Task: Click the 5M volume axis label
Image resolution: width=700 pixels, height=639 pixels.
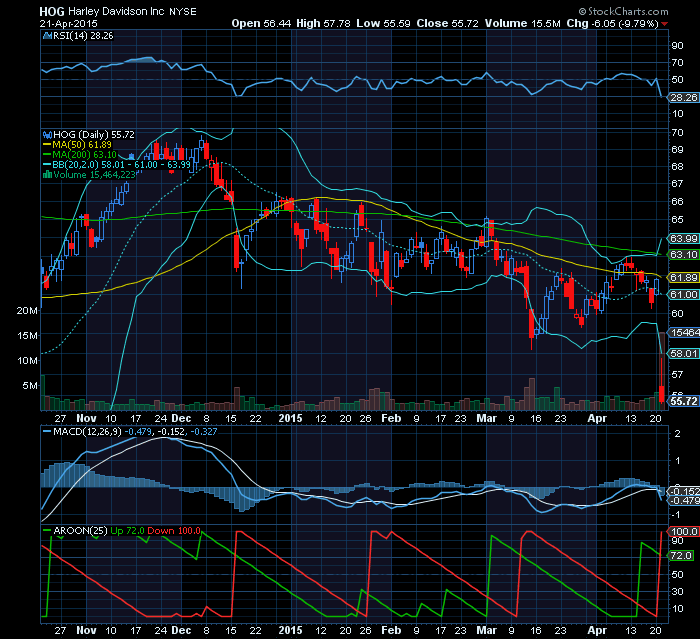Action: point(30,386)
